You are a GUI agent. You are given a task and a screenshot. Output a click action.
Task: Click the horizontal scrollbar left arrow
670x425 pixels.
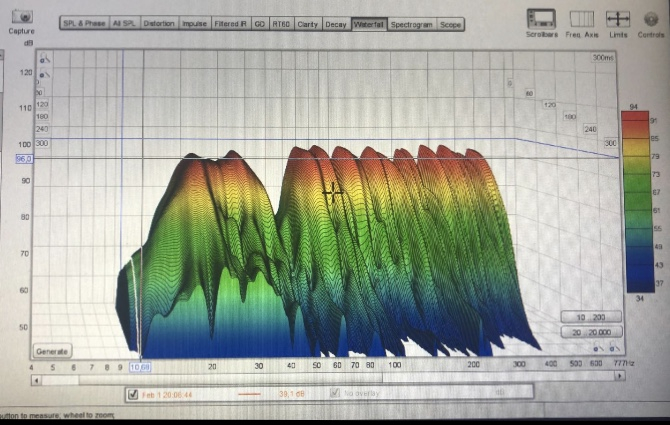coord(37,380)
